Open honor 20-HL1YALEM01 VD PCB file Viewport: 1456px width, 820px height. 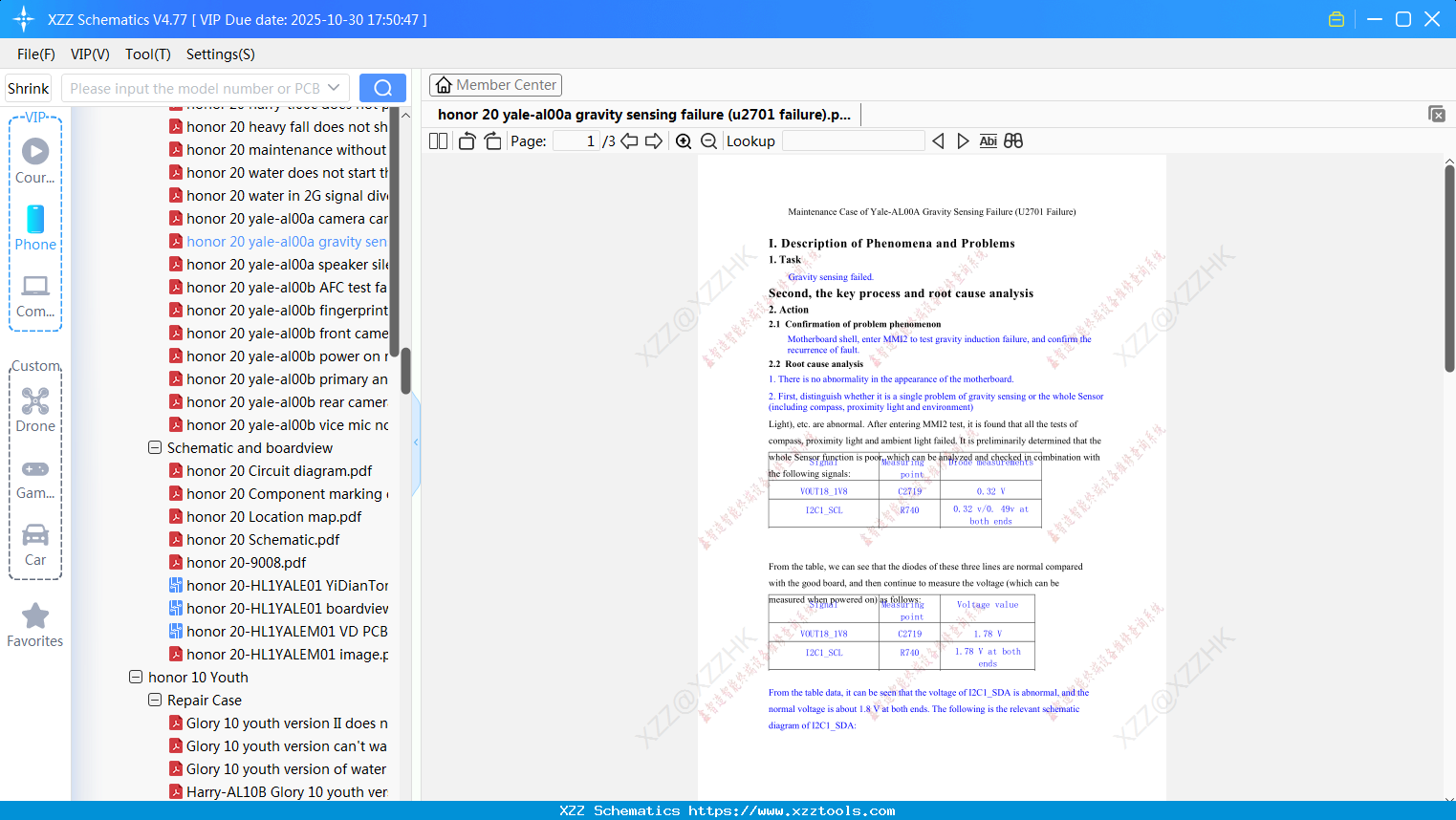pos(287,631)
